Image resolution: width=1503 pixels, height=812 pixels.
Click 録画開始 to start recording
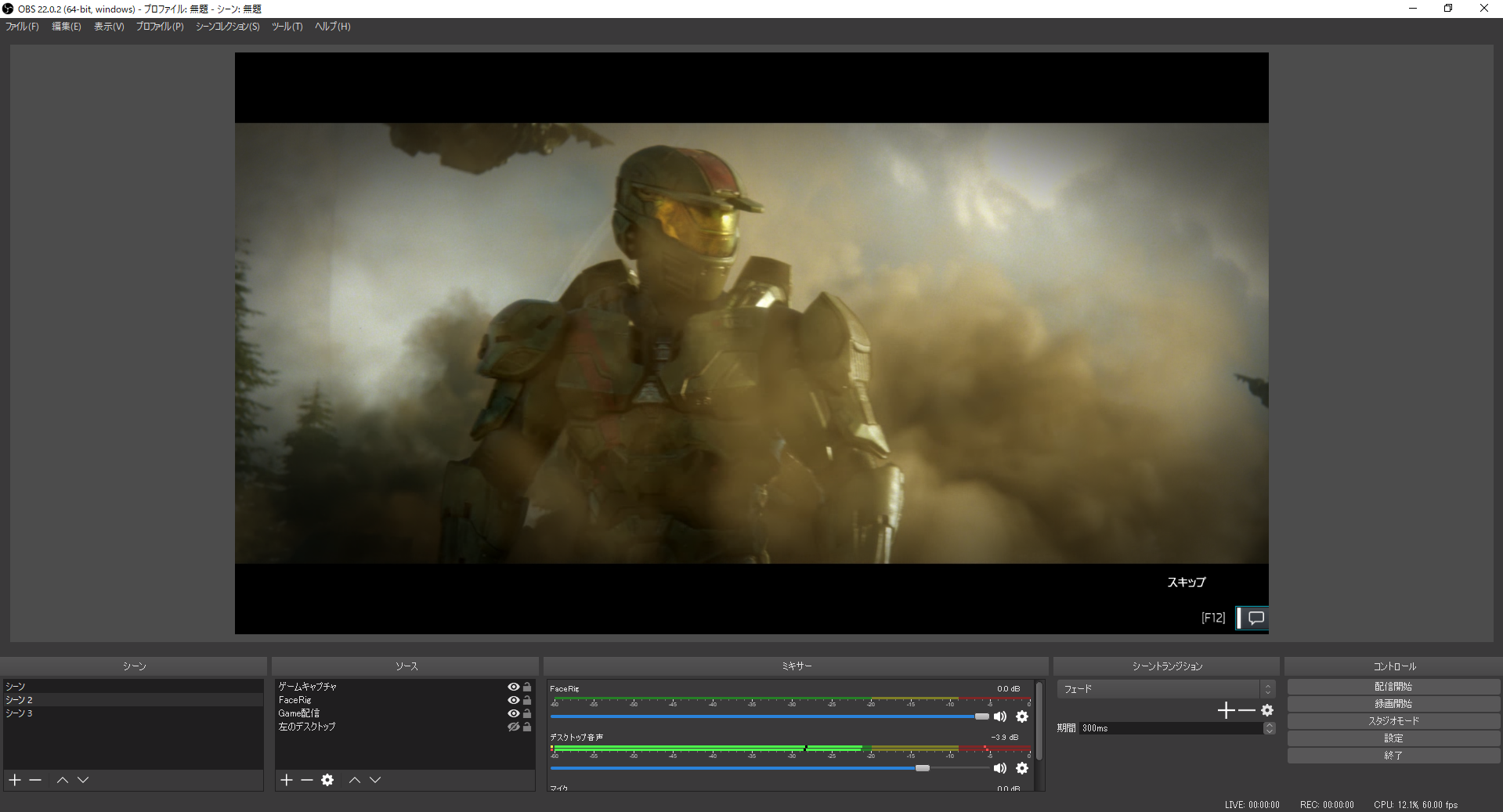tap(1393, 703)
